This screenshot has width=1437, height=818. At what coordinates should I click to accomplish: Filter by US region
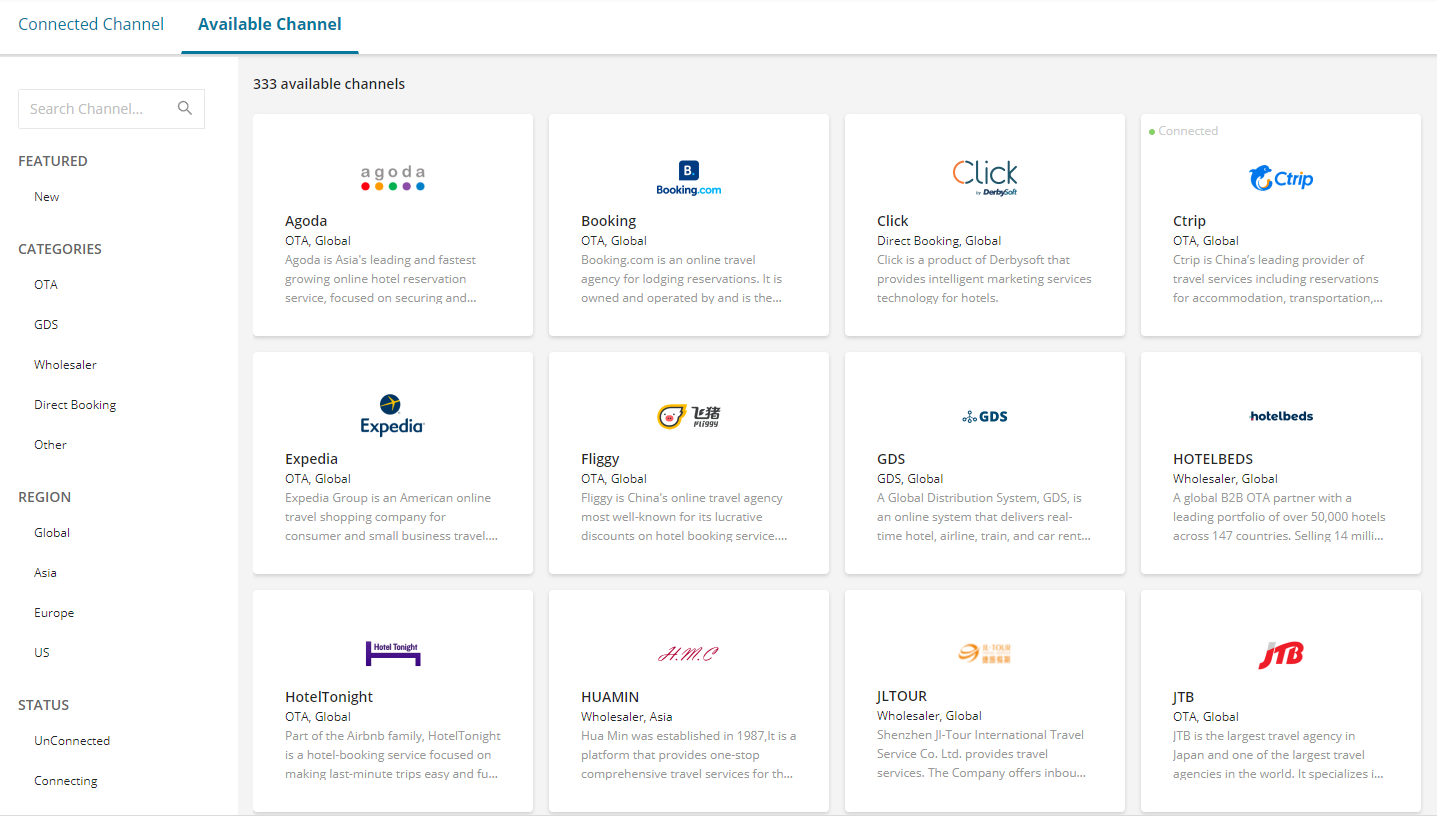[x=42, y=653]
